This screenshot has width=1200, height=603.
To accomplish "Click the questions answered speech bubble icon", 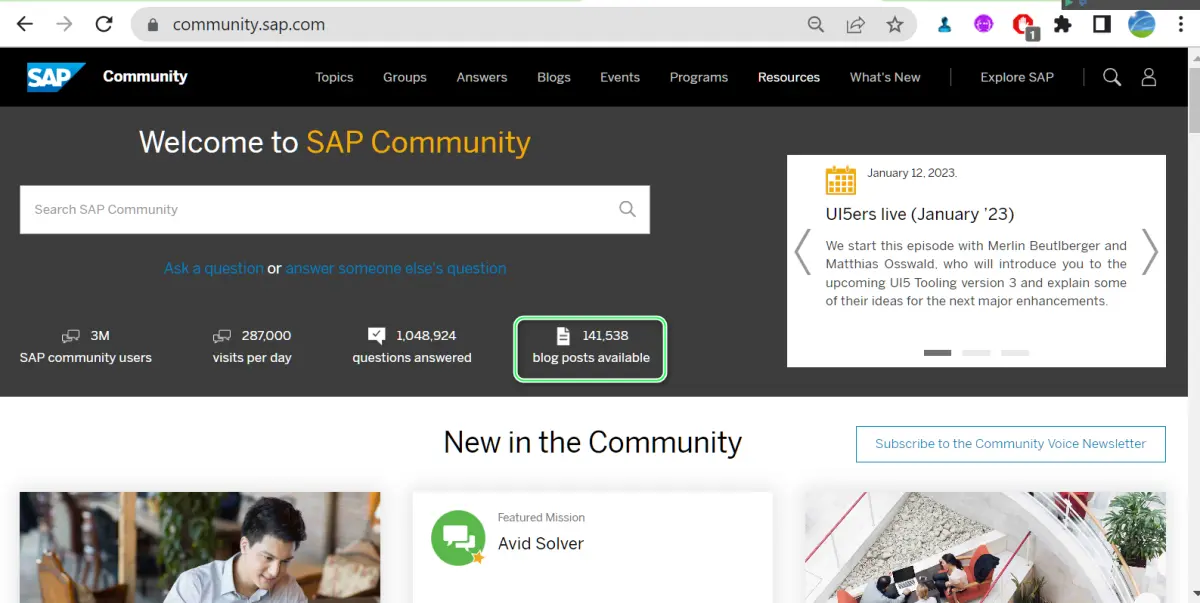I will click(x=377, y=335).
